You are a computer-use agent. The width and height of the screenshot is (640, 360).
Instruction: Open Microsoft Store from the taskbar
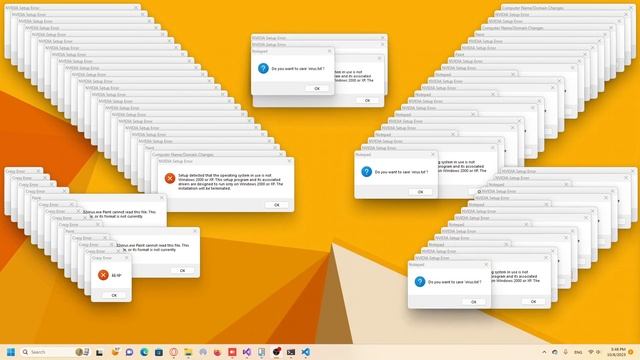[159, 352]
